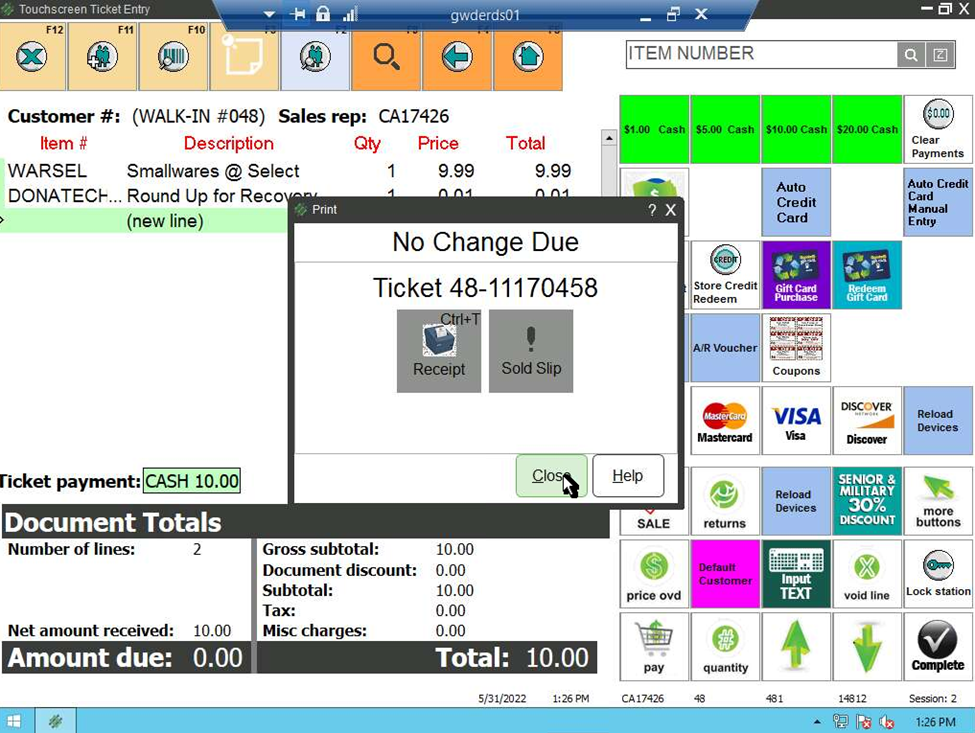Apply a $20.00 Cash payment
975x733 pixels.
pyautogui.click(x=867, y=128)
